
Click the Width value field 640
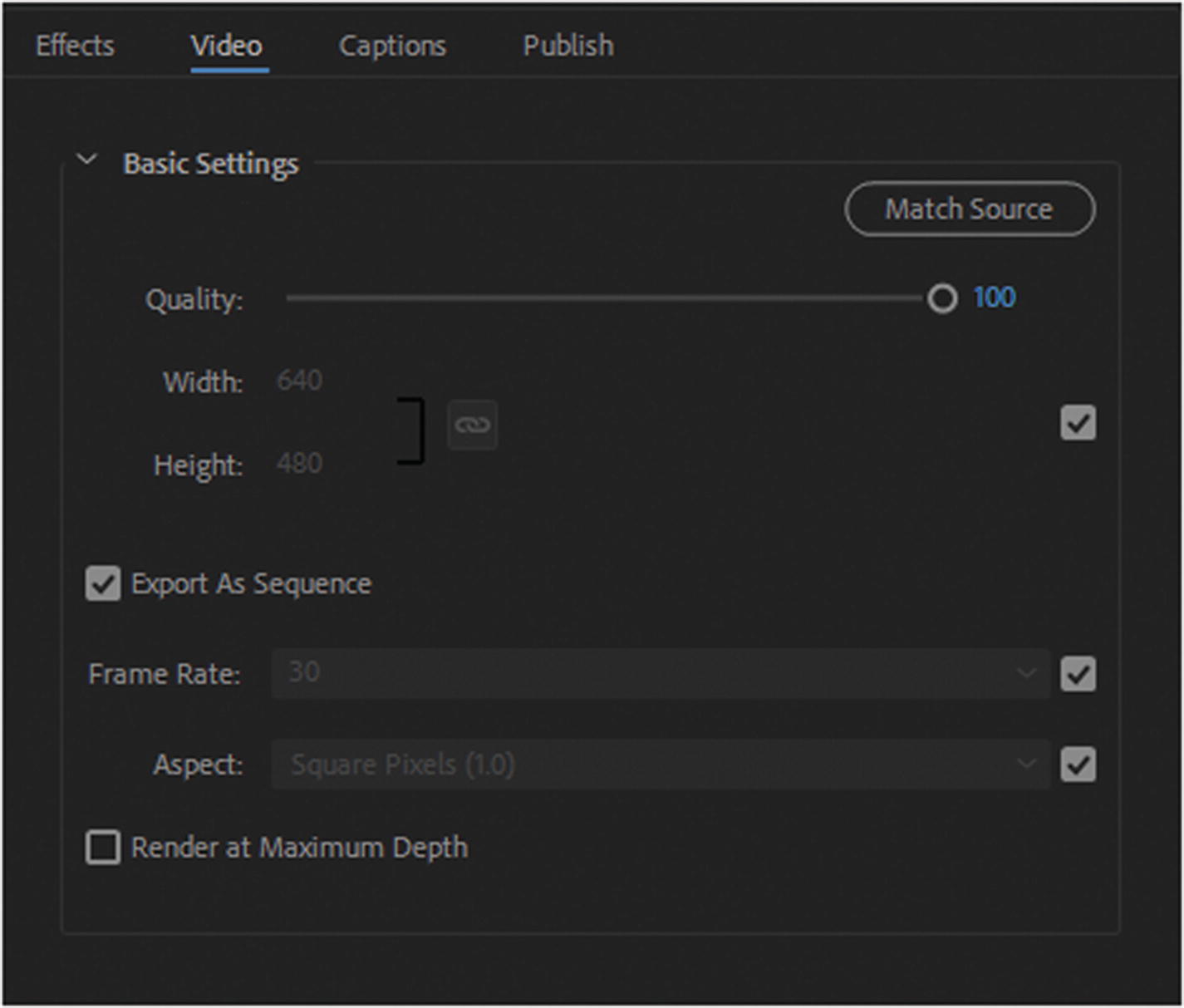[299, 381]
